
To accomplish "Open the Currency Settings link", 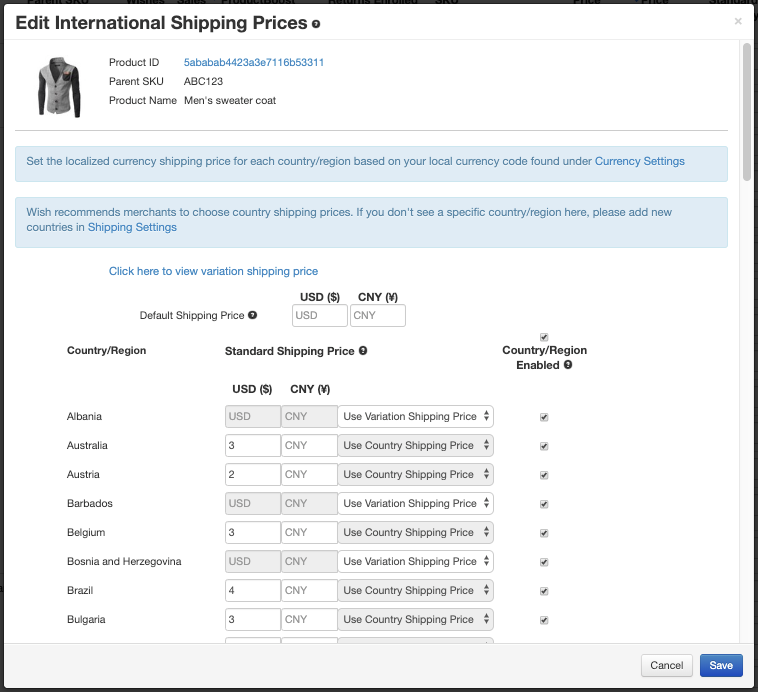I will tap(640, 161).
